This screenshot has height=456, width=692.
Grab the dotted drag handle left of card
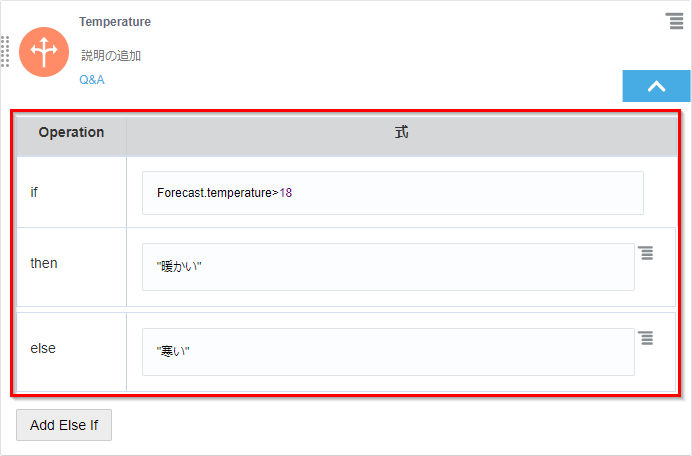click(x=5, y=51)
